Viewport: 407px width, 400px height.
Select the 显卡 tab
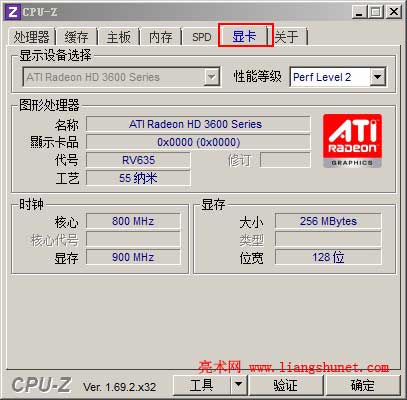(x=244, y=36)
